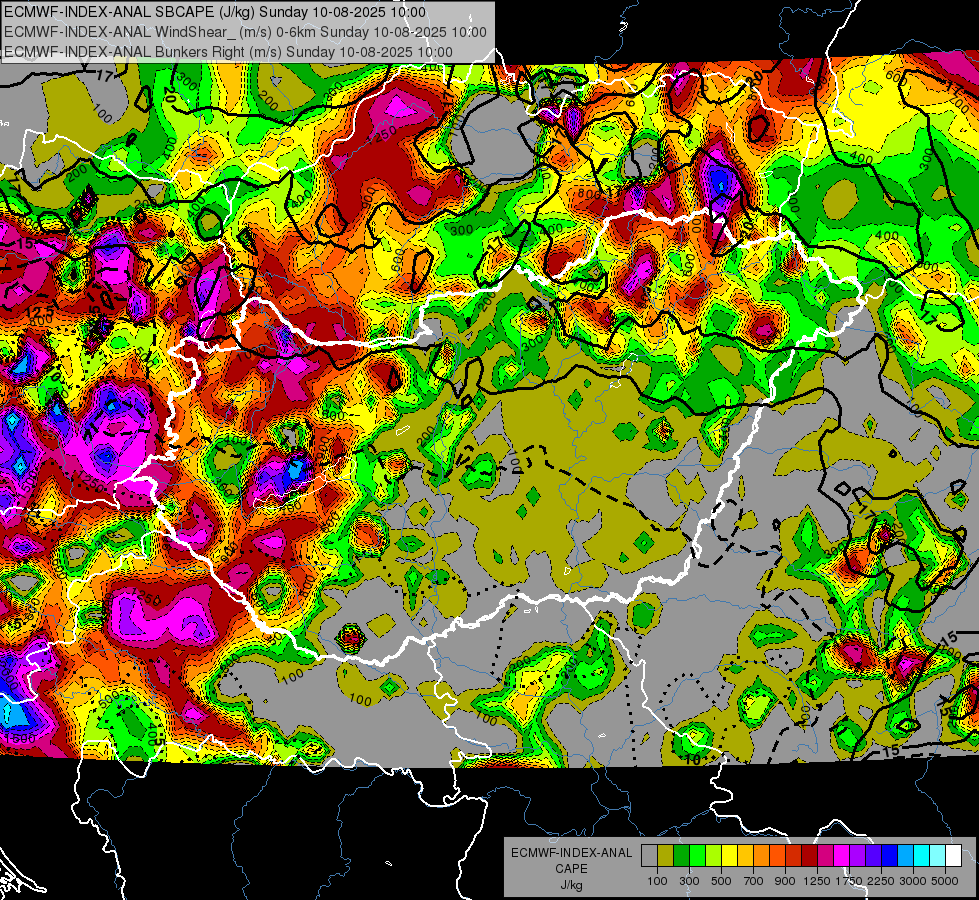
Task: Click the Bunkers Right (m/s) title line
Action: (228, 52)
